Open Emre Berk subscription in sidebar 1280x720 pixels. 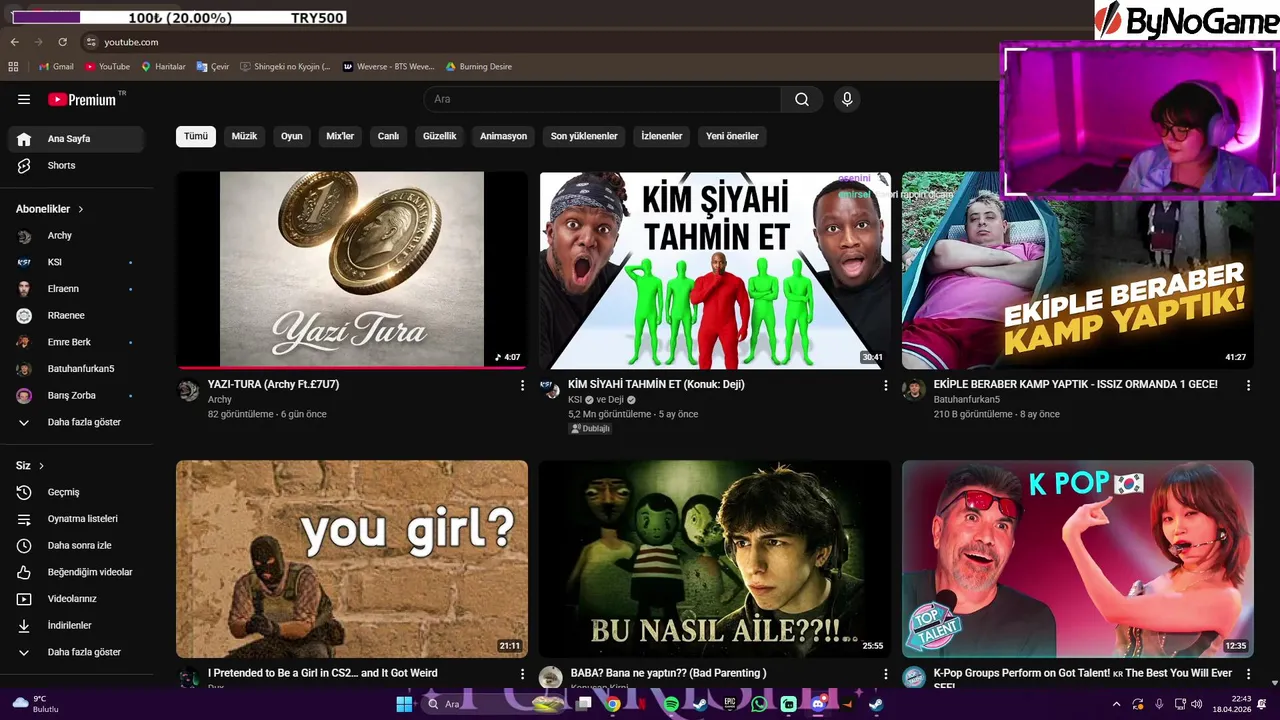point(76,342)
